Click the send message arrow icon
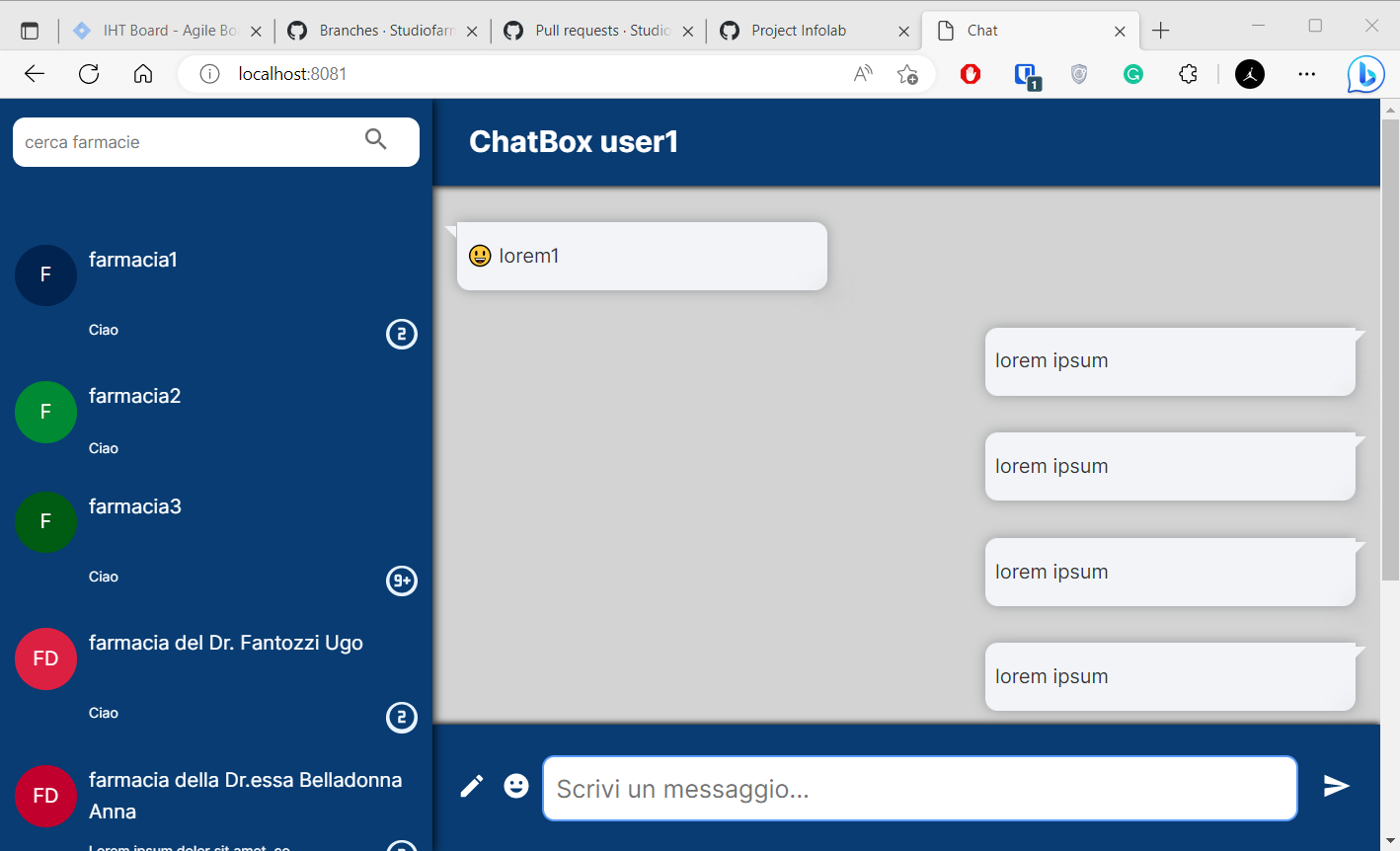The width and height of the screenshot is (1400, 851). [x=1336, y=785]
